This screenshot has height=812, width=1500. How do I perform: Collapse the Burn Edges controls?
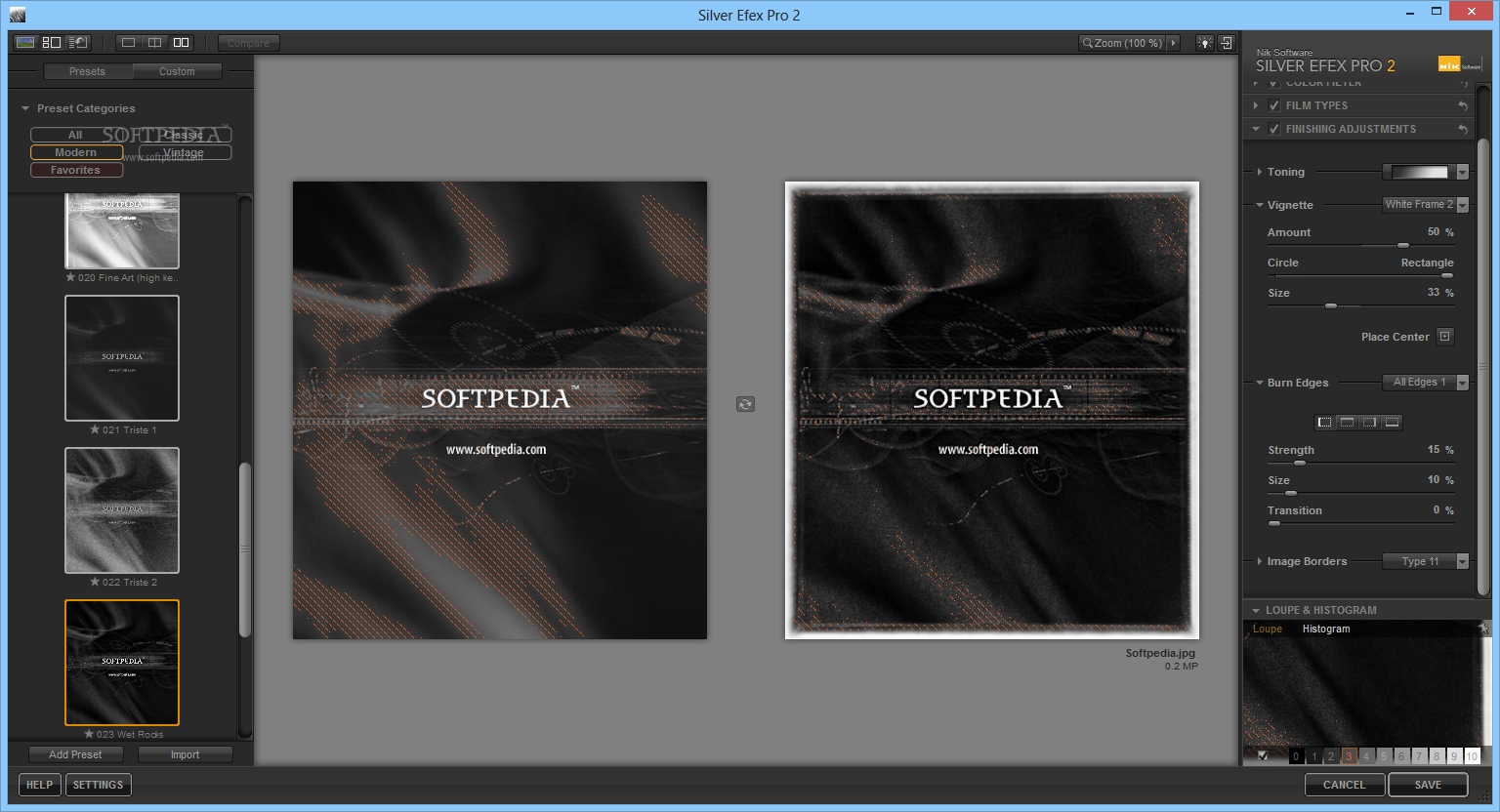pos(1260,383)
